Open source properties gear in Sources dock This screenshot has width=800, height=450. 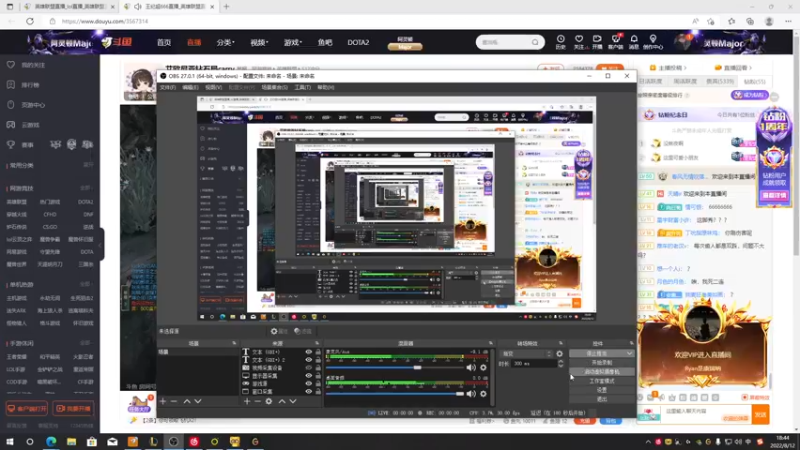pos(269,402)
